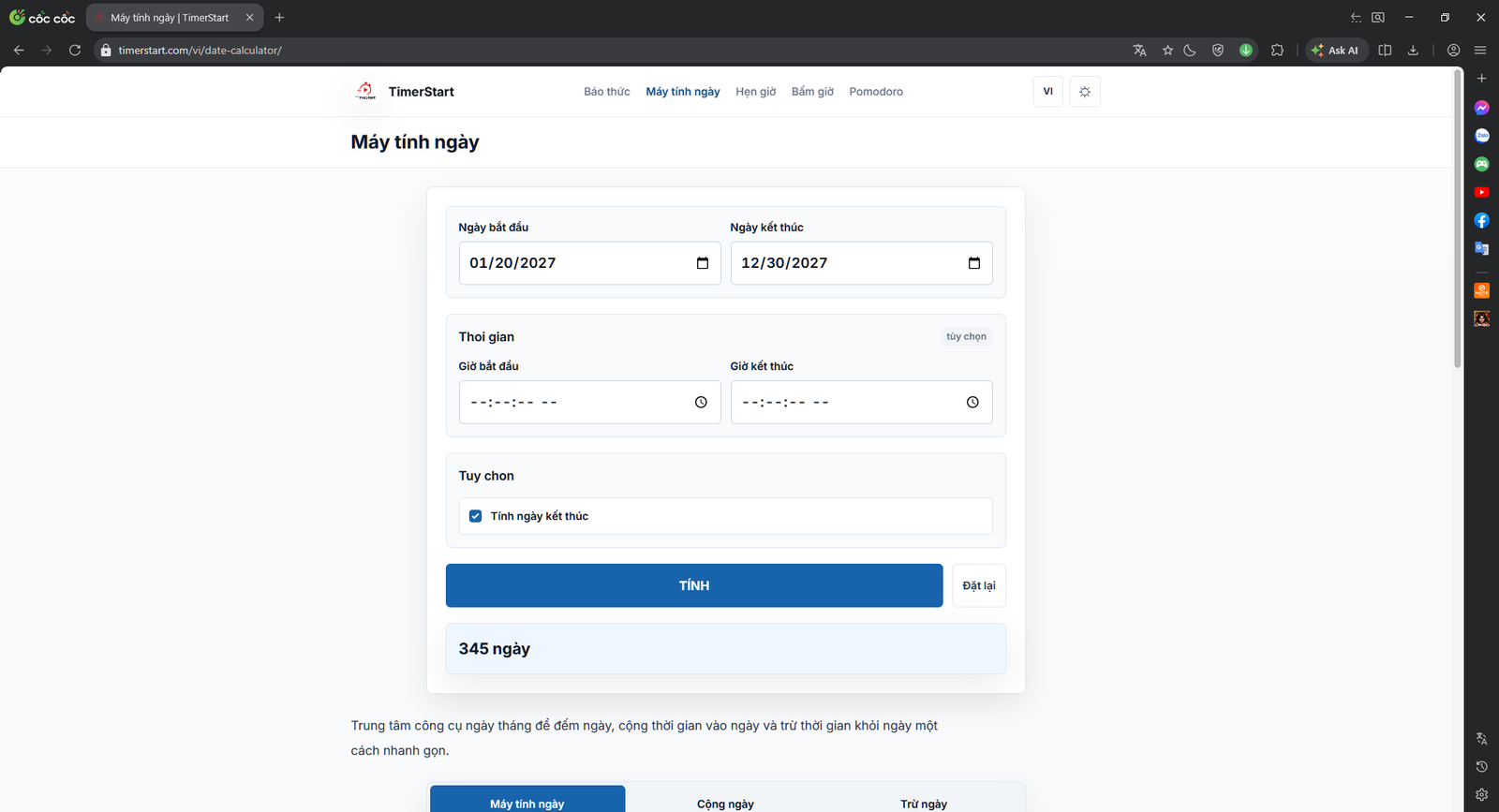Switch to the Trừ ngày tab

coord(924,804)
